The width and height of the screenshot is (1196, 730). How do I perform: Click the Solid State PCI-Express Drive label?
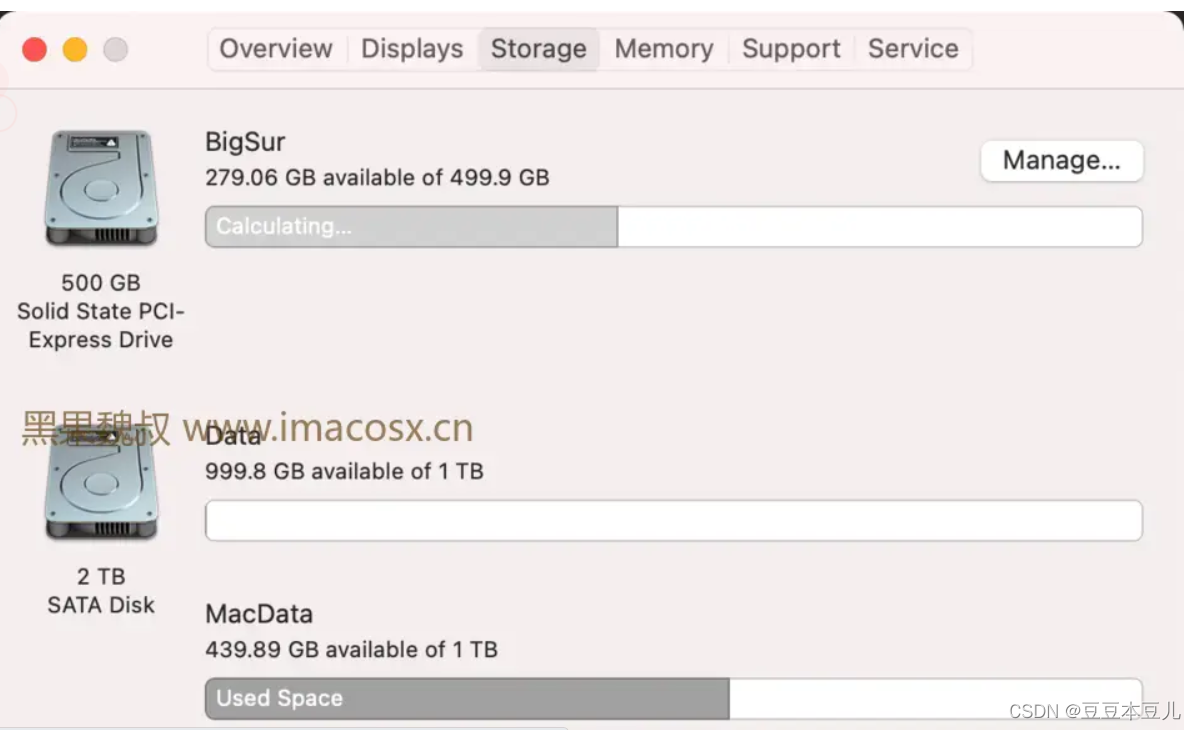click(x=100, y=325)
